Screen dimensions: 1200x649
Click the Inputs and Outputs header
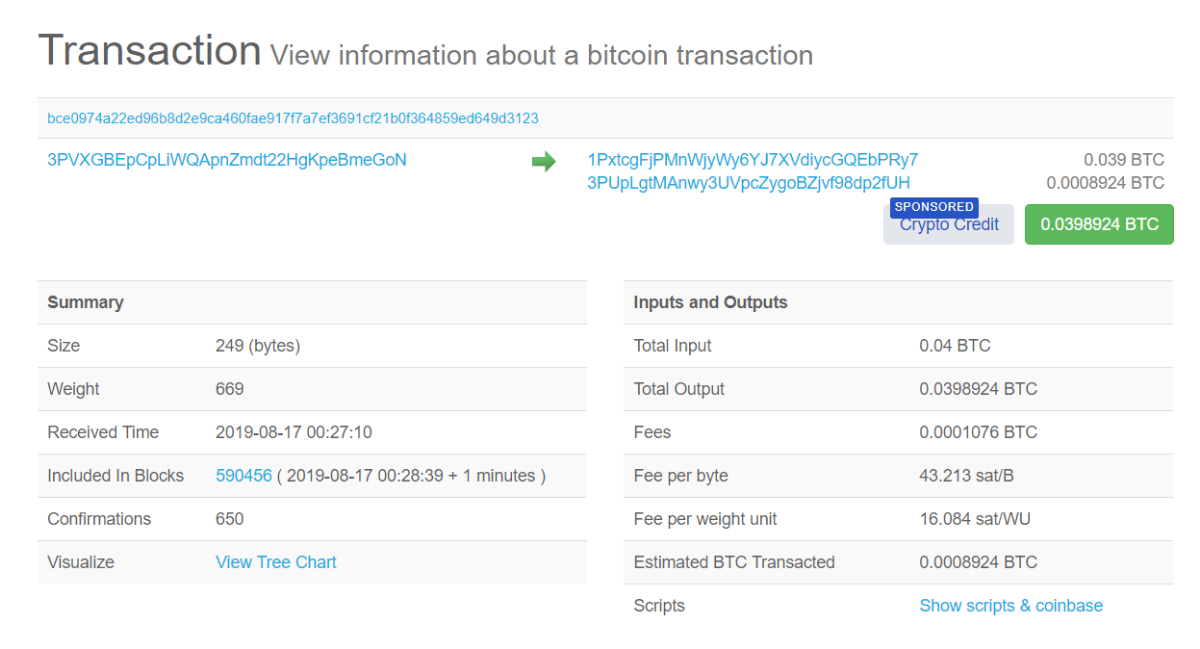898,302
